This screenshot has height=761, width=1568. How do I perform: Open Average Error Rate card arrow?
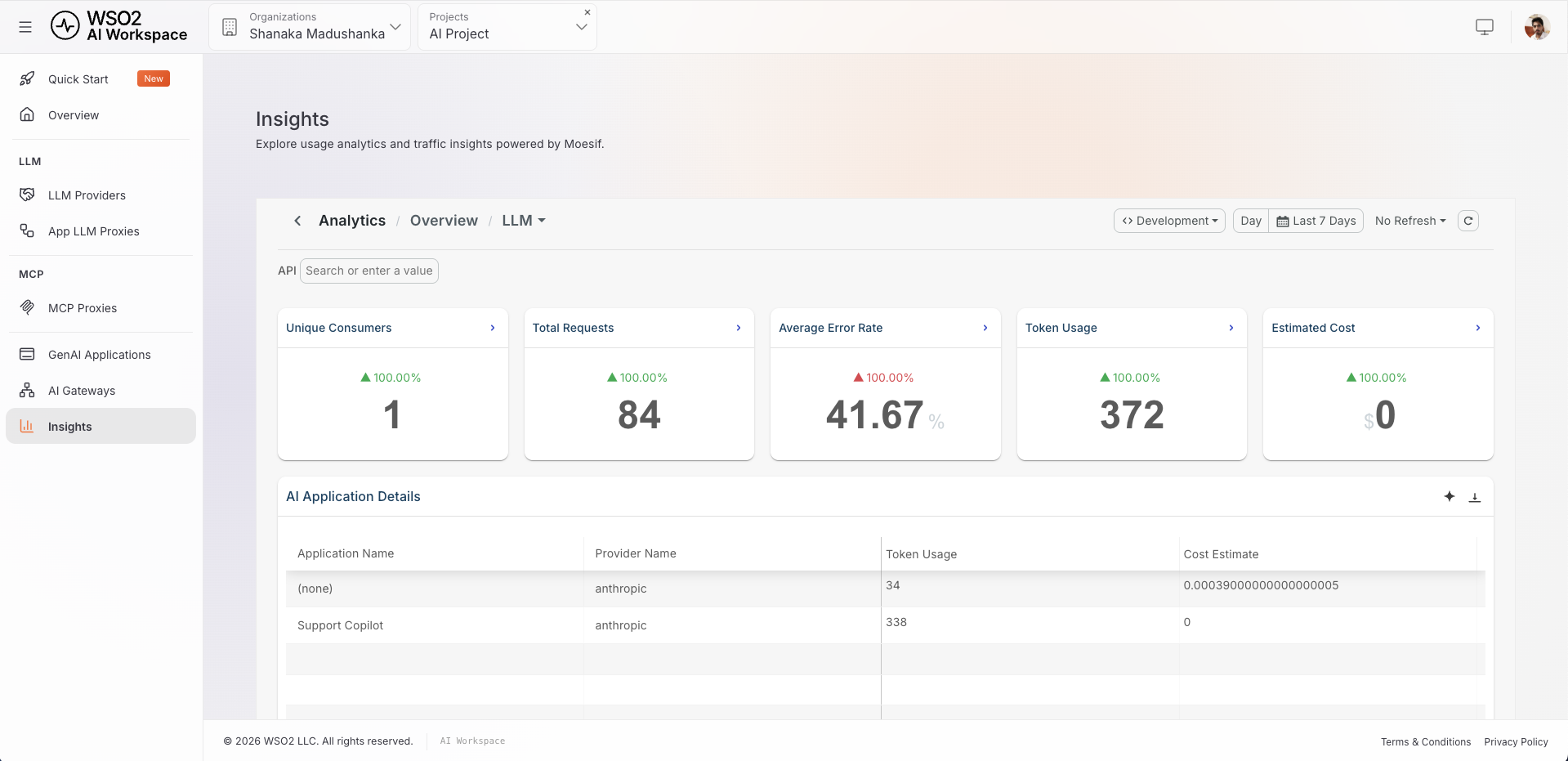click(985, 328)
